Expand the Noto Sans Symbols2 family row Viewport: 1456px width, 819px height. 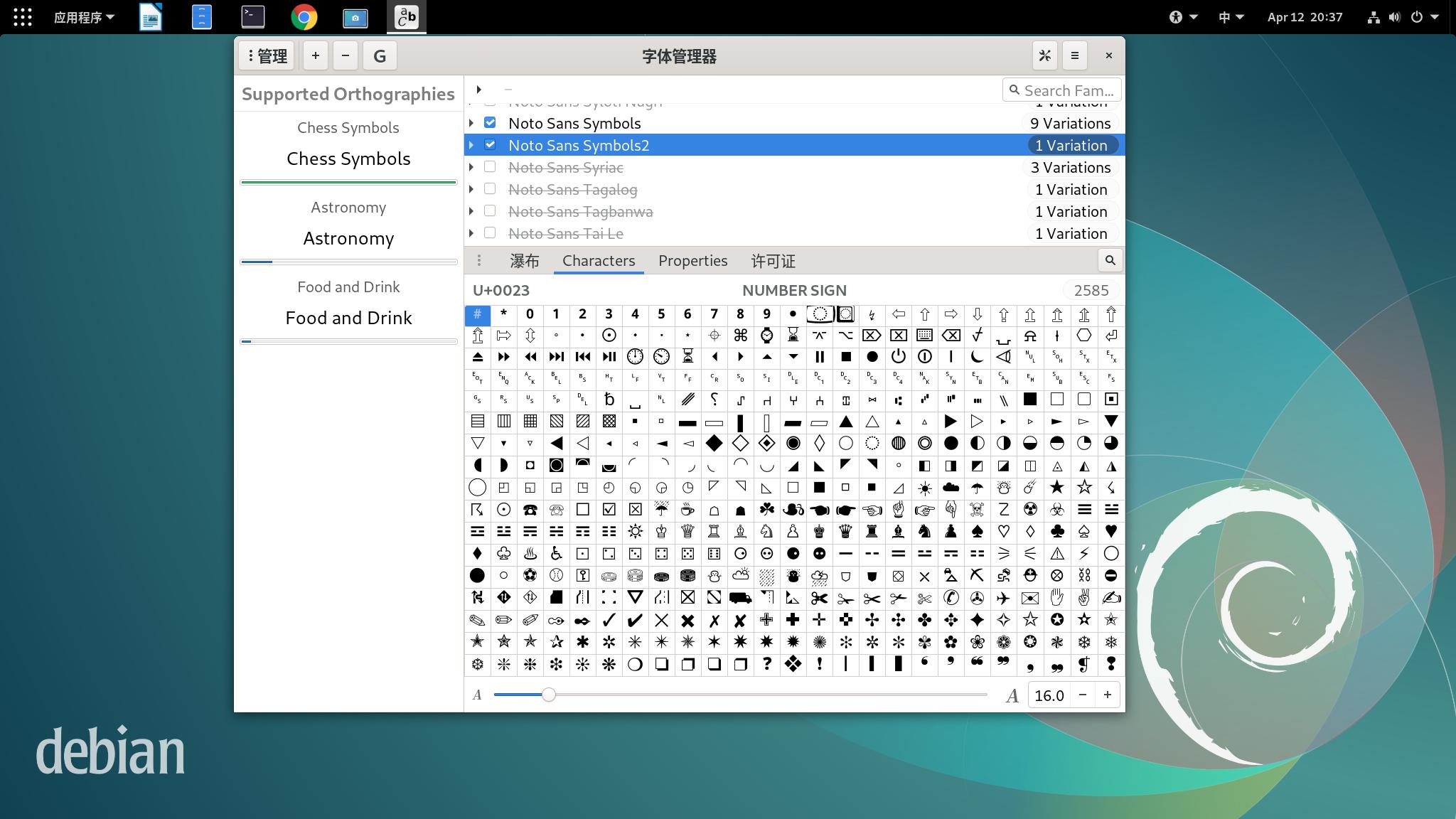471,145
